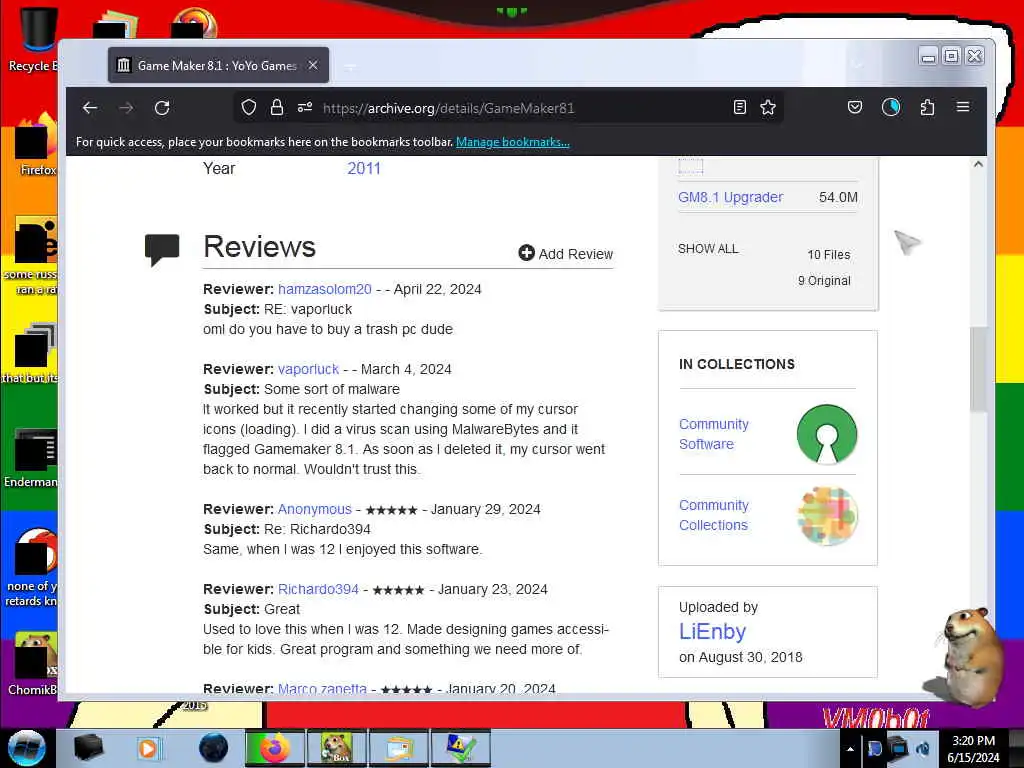The width and height of the screenshot is (1024, 768).
Task: Click Add Review button
Action: pos(566,253)
